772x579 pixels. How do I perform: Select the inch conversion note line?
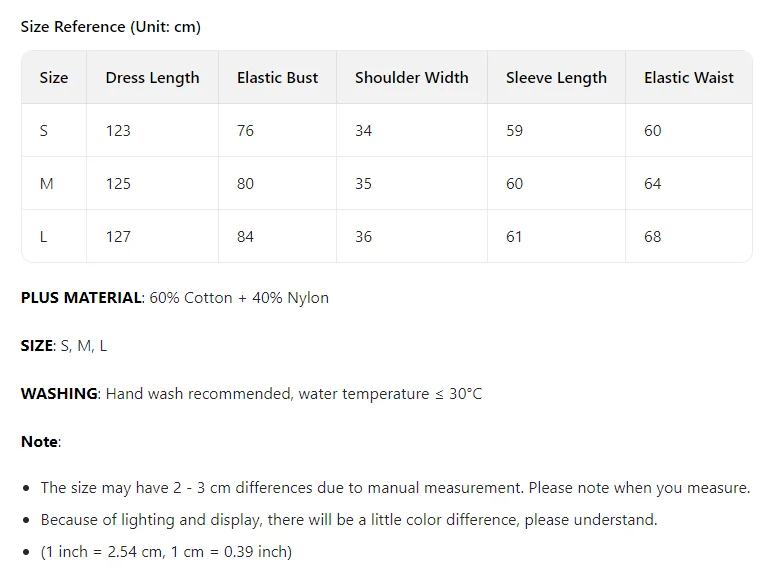click(x=166, y=552)
